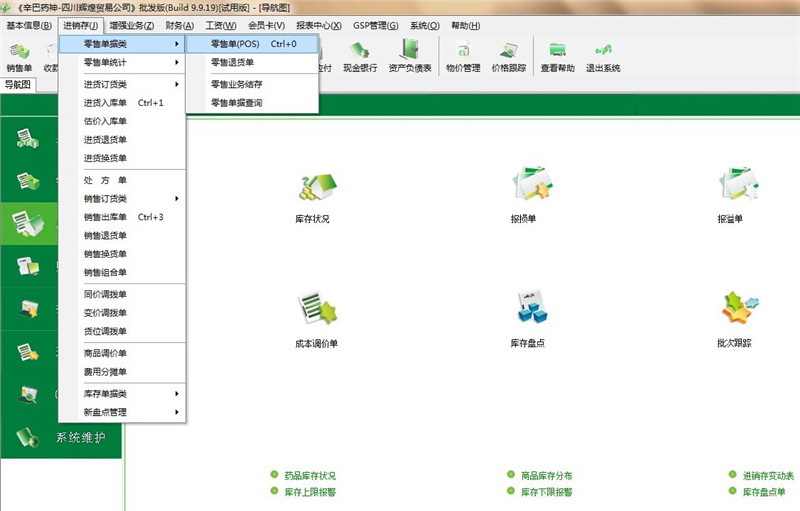
Task: Open 帮助(H) menu
Action: pyautogui.click(x=465, y=25)
